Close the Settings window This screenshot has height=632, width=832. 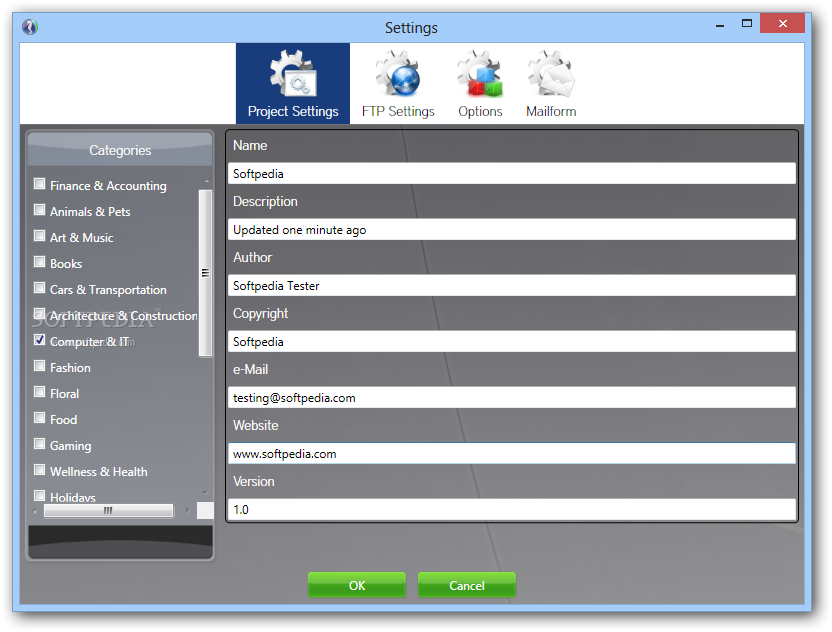(782, 23)
